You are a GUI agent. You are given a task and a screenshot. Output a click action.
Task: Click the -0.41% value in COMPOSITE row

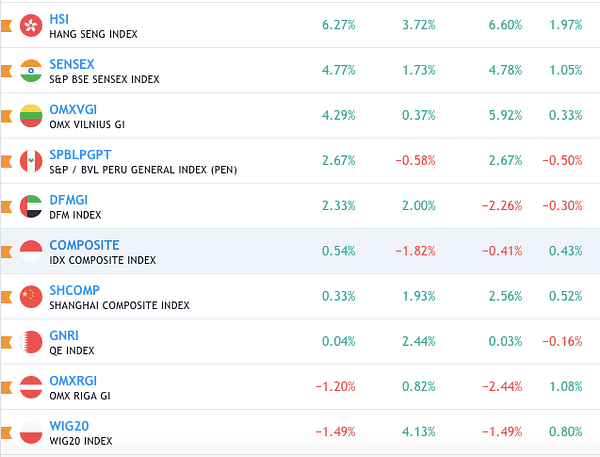(x=502, y=251)
